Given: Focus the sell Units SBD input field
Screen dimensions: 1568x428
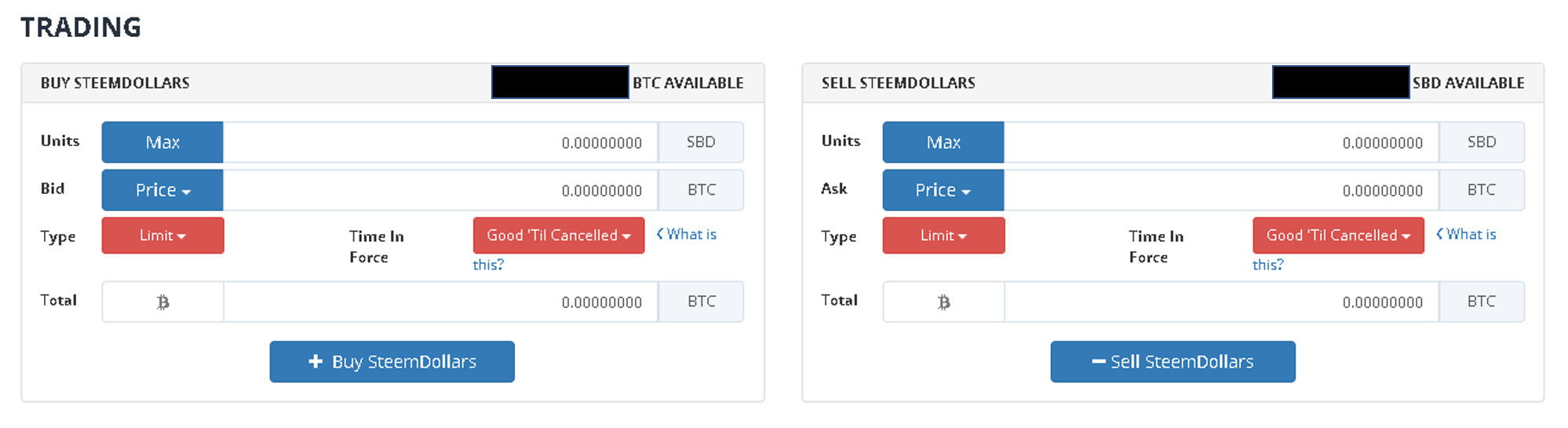Looking at the screenshot, I should tap(1220, 142).
